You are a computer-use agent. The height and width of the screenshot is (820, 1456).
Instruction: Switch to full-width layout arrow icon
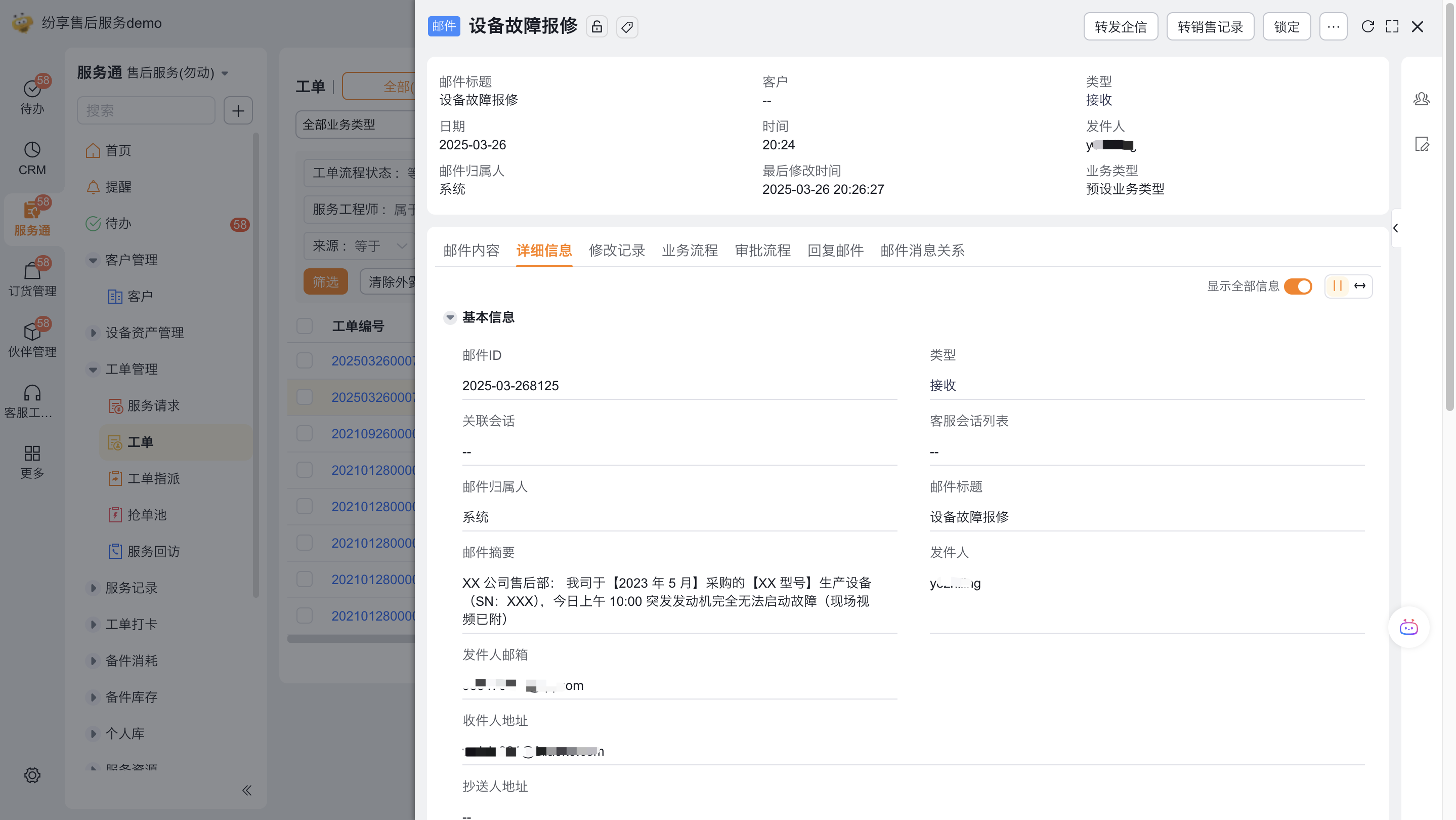tap(1359, 286)
